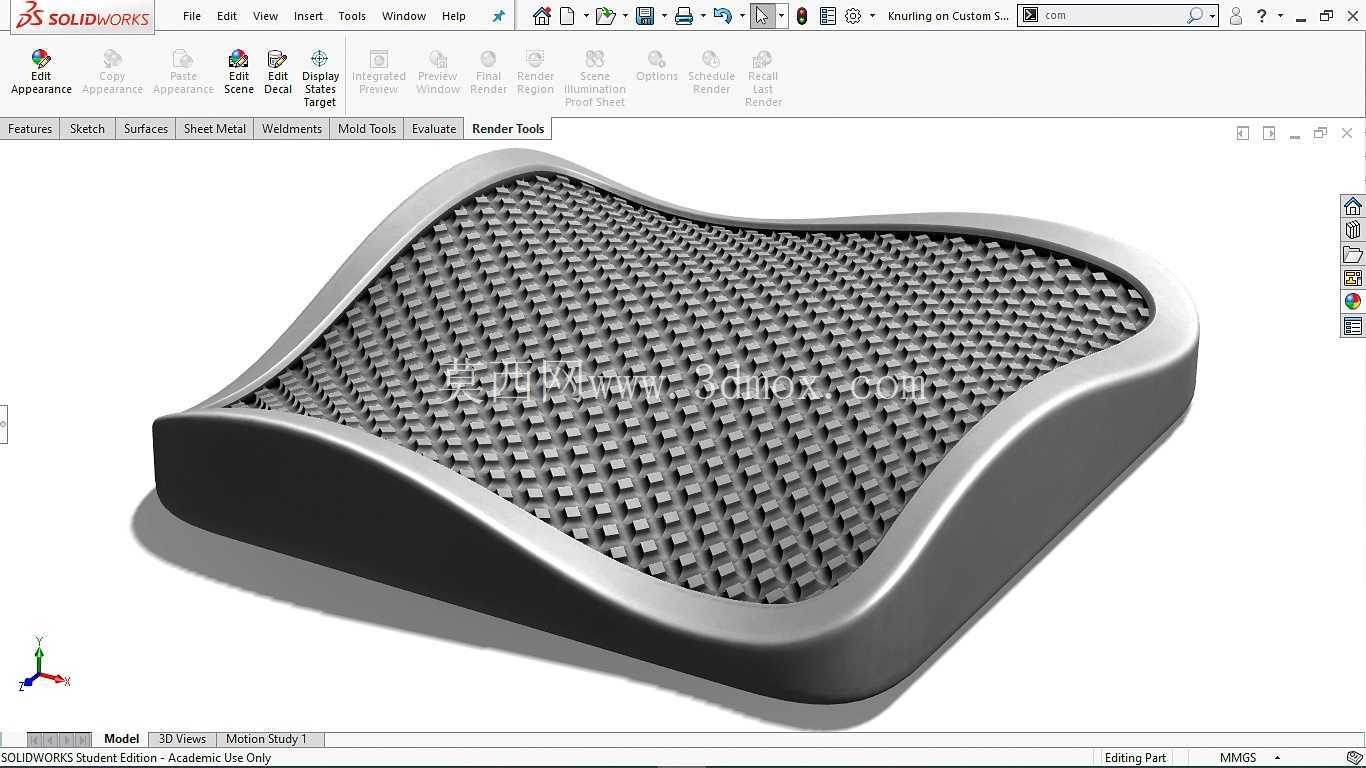1366x768 pixels.
Task: Open Display States Target
Action: point(320,79)
